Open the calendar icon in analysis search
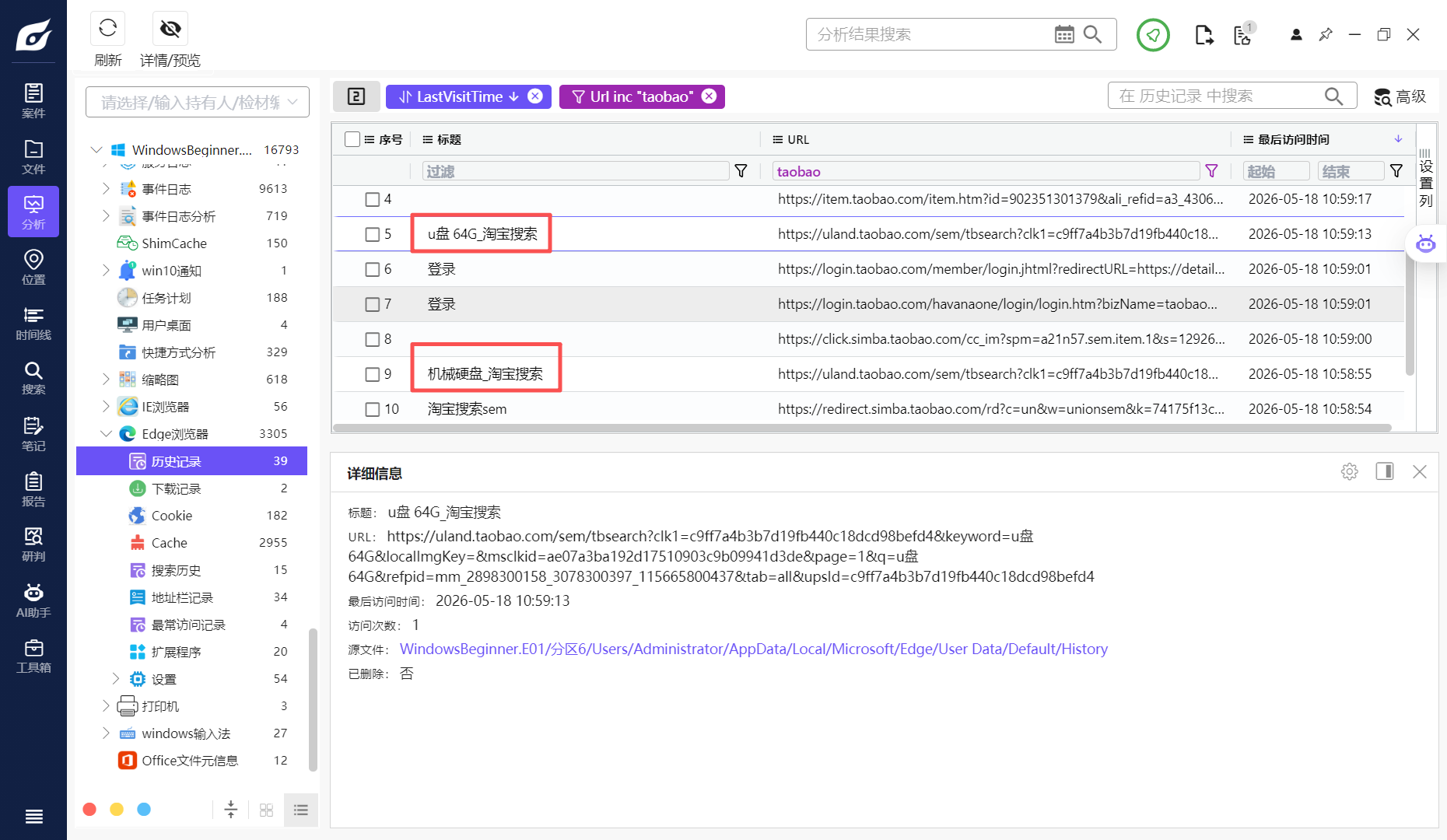This screenshot has width=1447, height=840. coord(1064,34)
